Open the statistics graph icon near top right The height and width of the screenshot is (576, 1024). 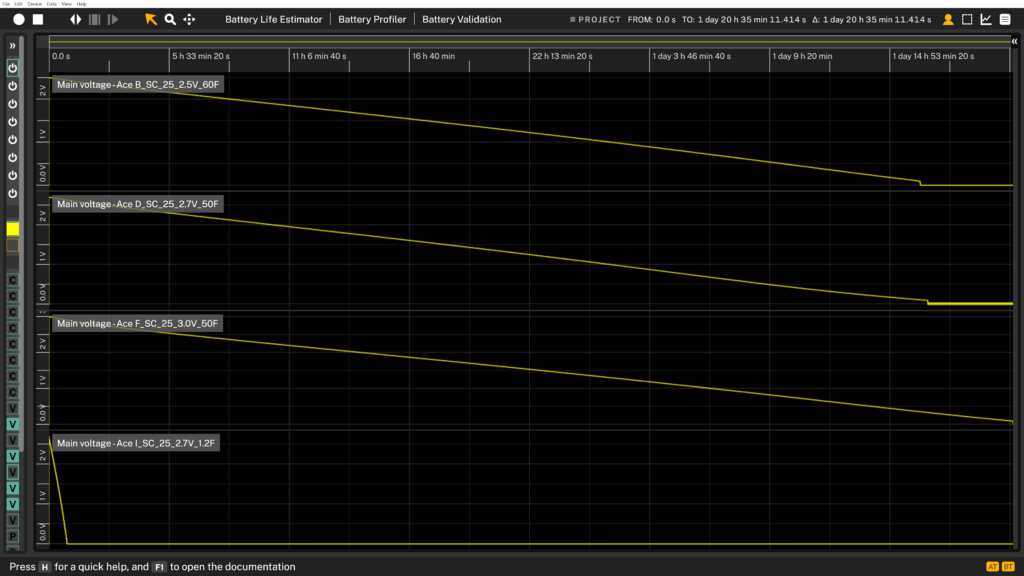(x=985, y=19)
